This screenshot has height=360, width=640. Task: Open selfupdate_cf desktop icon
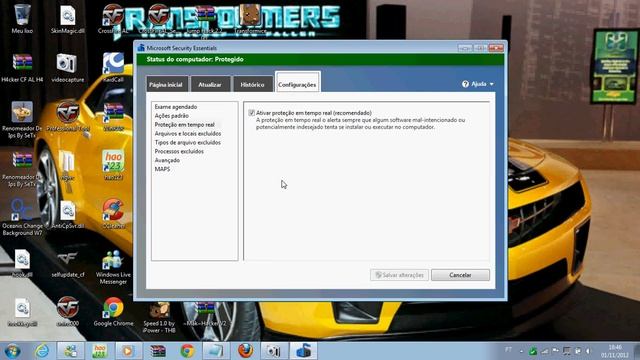click(67, 263)
